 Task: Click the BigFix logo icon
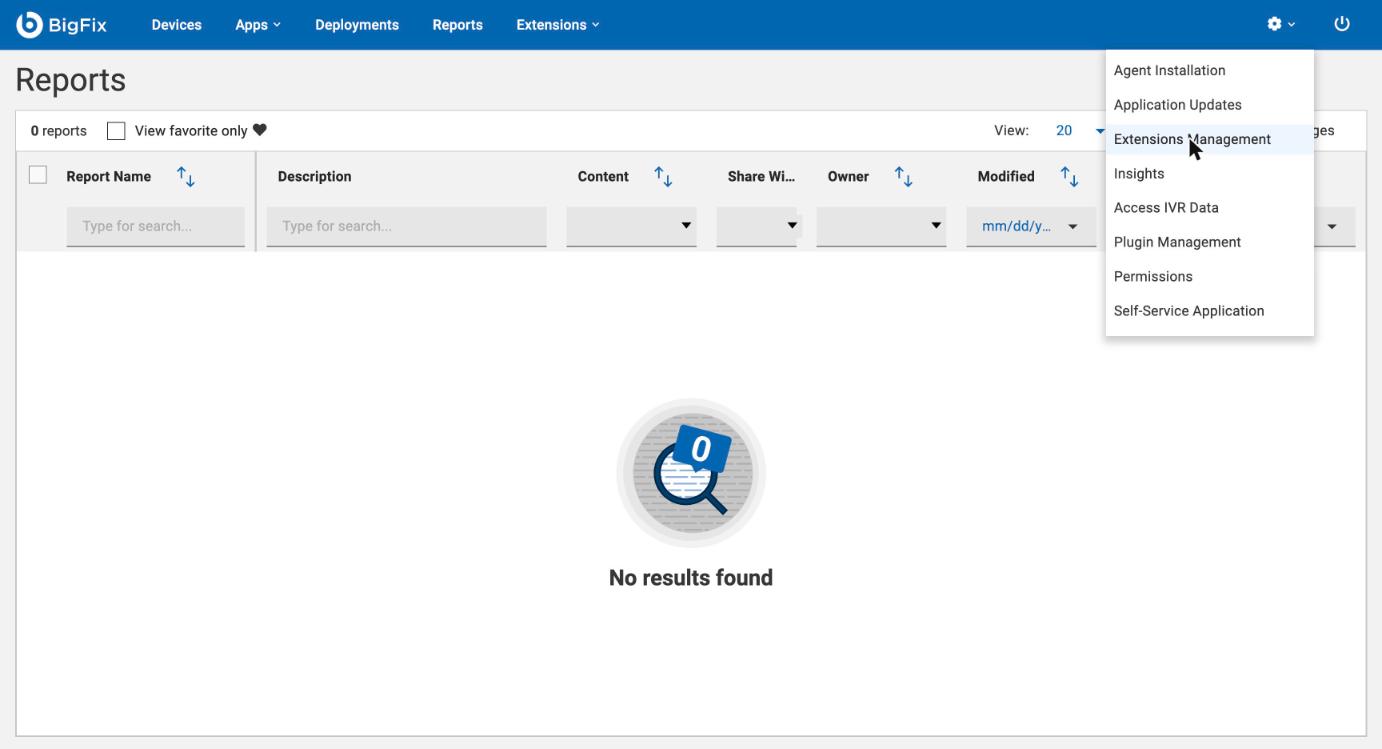click(x=30, y=25)
